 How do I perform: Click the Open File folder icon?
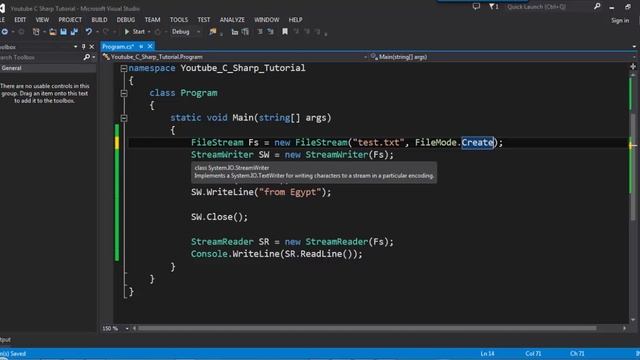coord(53,31)
